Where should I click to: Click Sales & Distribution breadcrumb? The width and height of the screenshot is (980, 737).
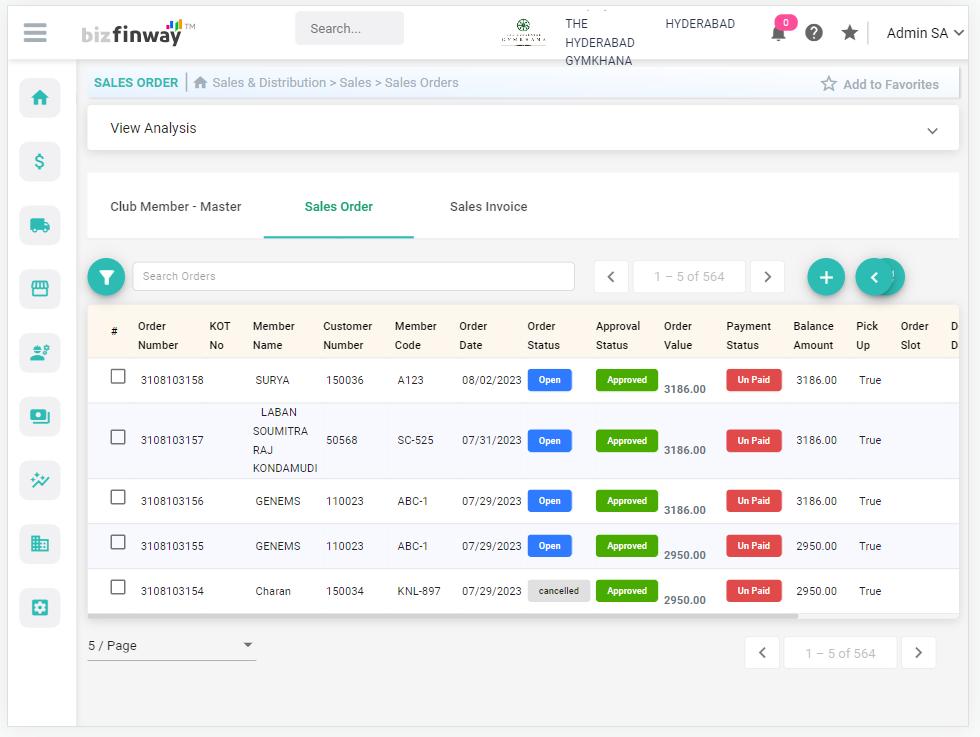pyautogui.click(x=269, y=83)
